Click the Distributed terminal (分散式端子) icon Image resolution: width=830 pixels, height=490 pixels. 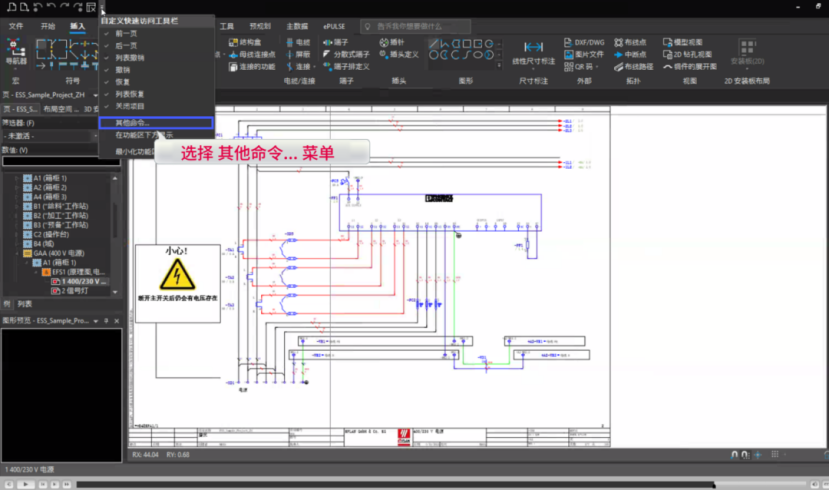[327, 55]
